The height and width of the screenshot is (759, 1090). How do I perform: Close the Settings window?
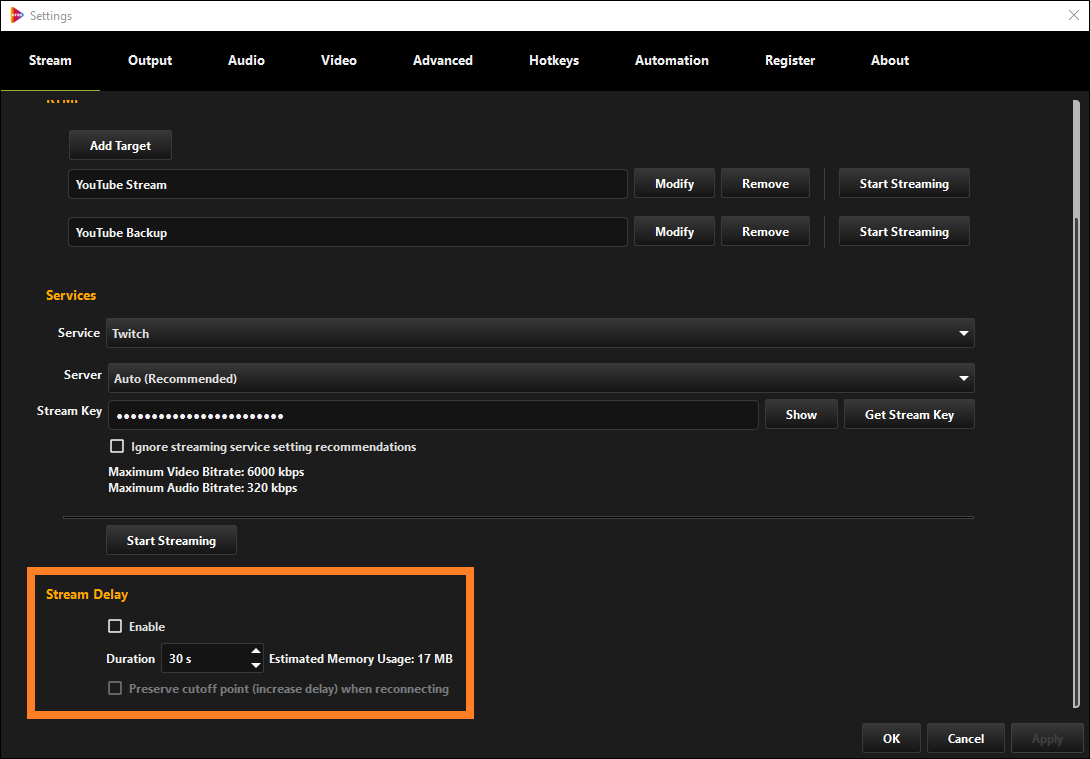pos(1073,15)
